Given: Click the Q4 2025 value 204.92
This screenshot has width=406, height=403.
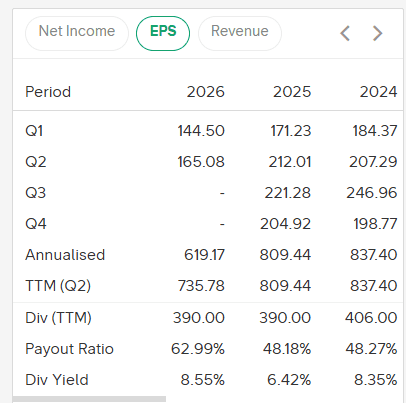Looking at the screenshot, I should 285,224.
